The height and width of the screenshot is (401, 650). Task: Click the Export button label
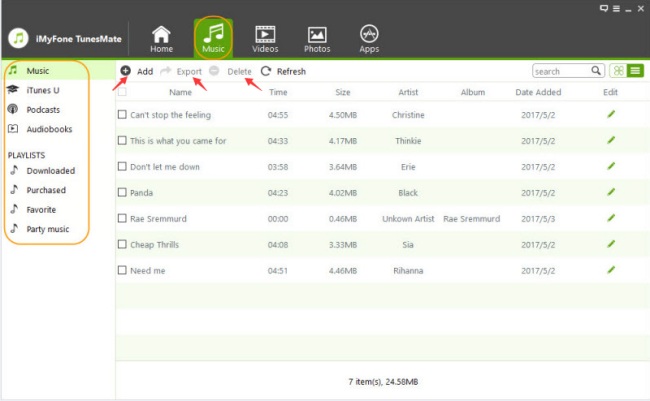tap(189, 71)
